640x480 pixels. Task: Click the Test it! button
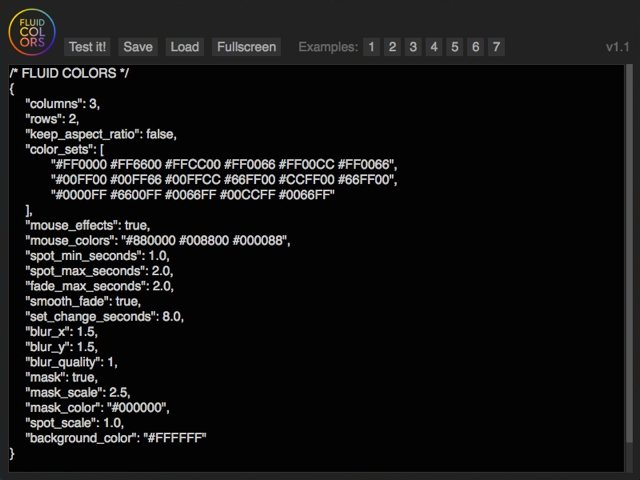(x=87, y=47)
